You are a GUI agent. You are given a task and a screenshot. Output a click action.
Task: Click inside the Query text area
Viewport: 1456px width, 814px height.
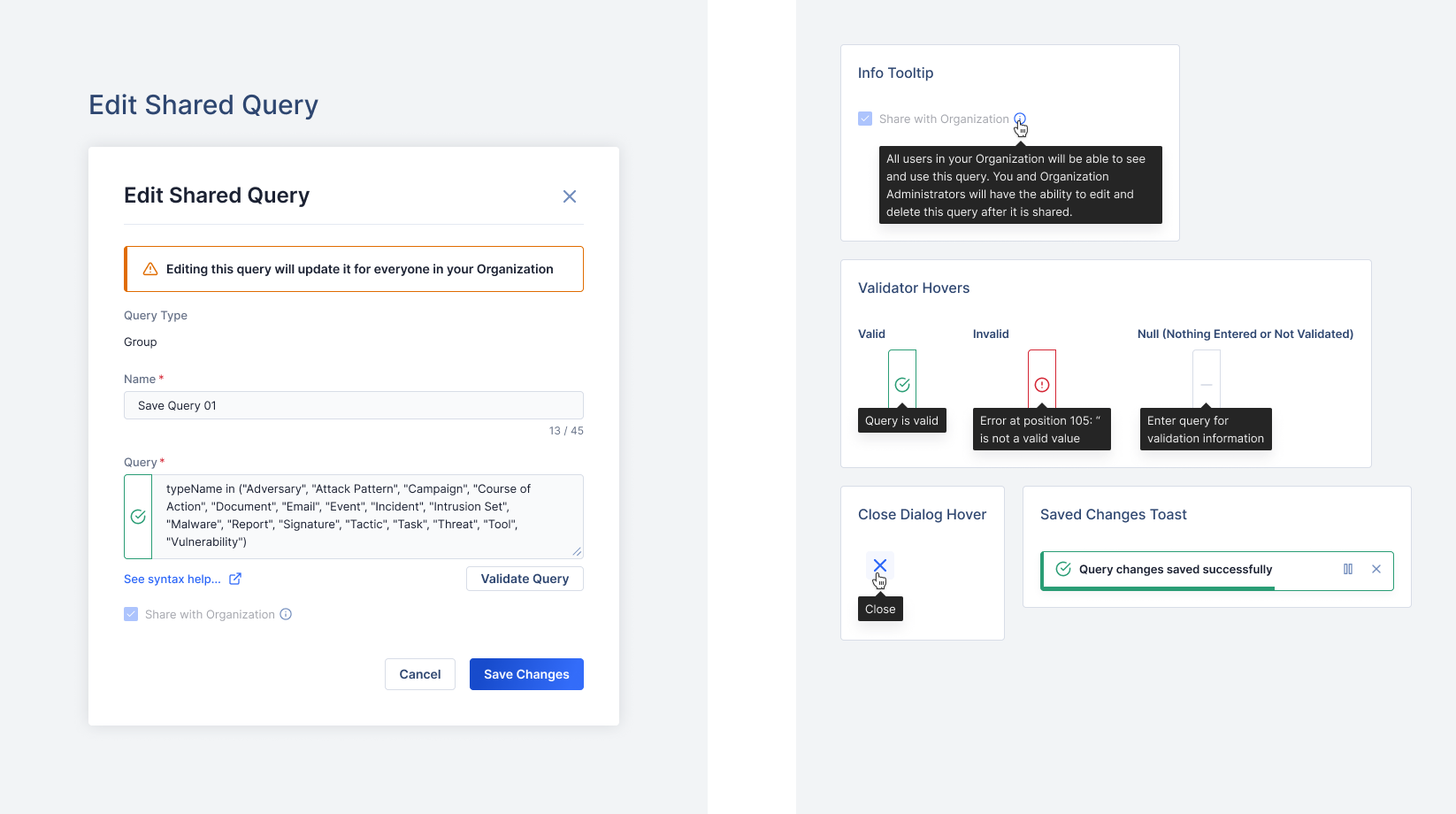(367, 516)
